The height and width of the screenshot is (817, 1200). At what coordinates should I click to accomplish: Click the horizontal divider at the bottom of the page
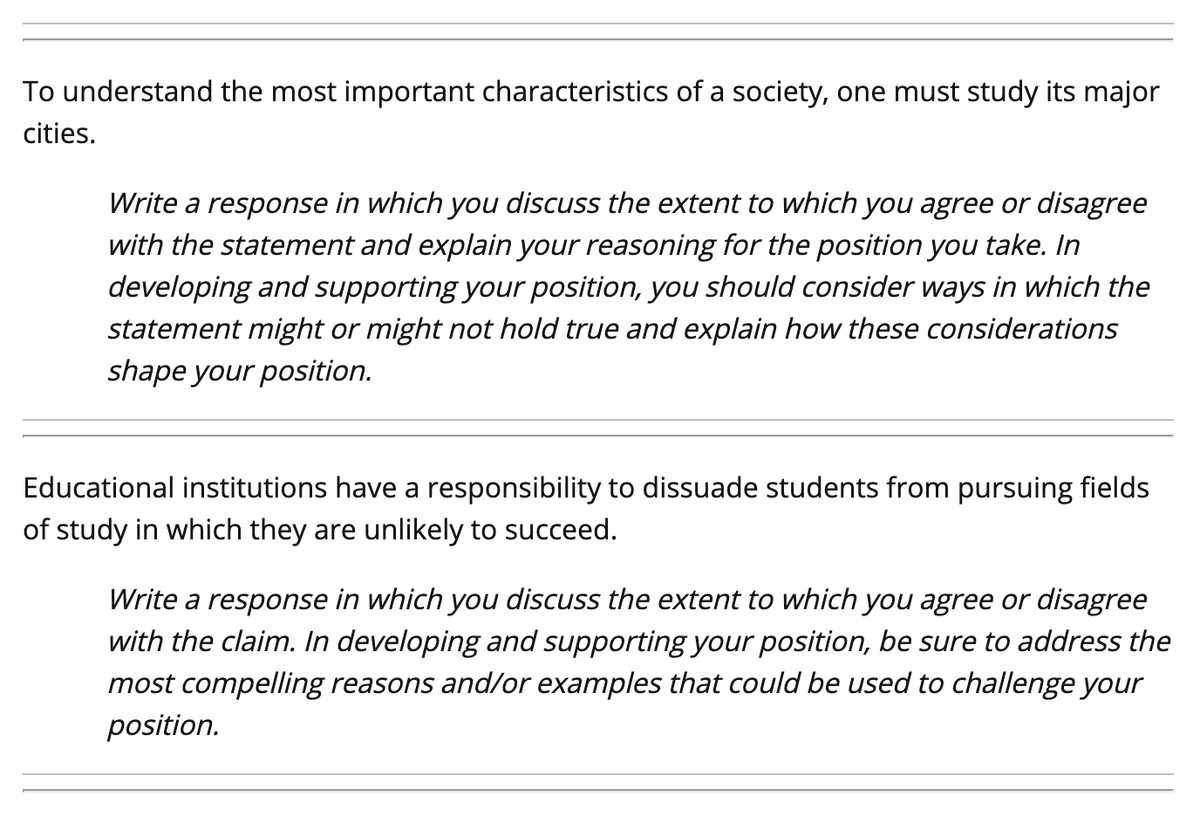click(597, 782)
